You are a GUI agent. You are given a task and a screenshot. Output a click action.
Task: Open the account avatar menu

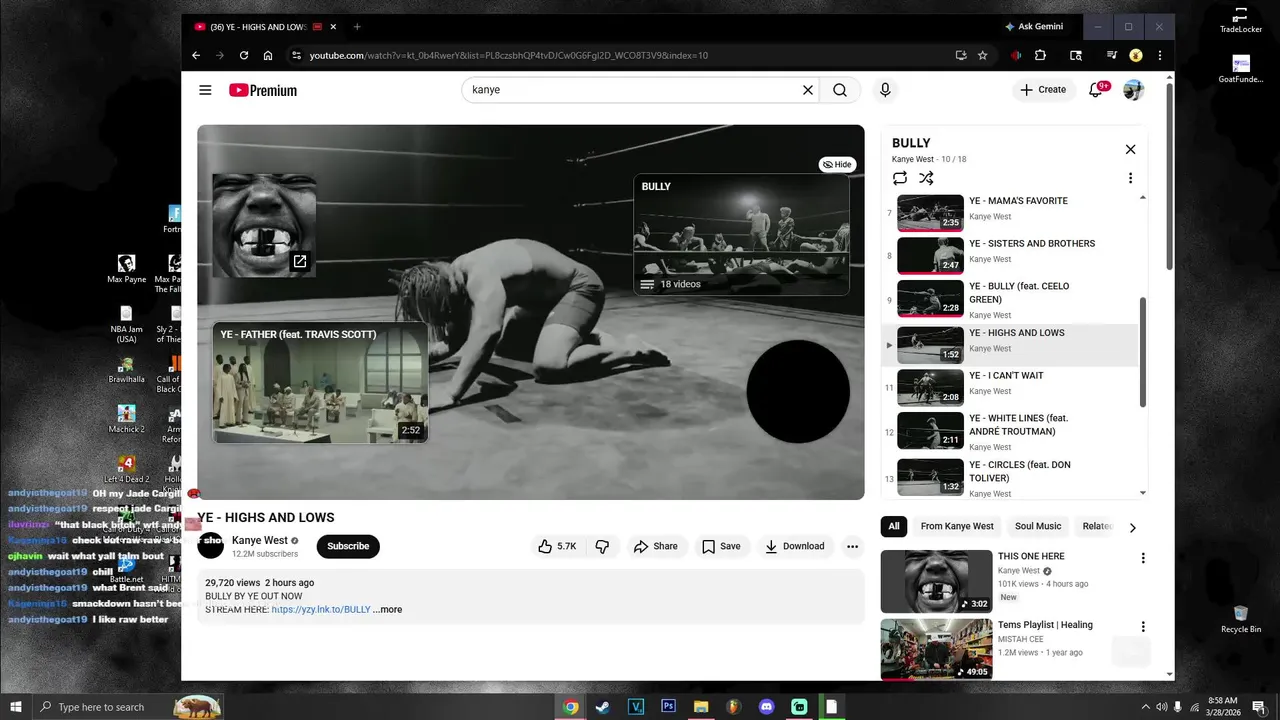(1133, 90)
